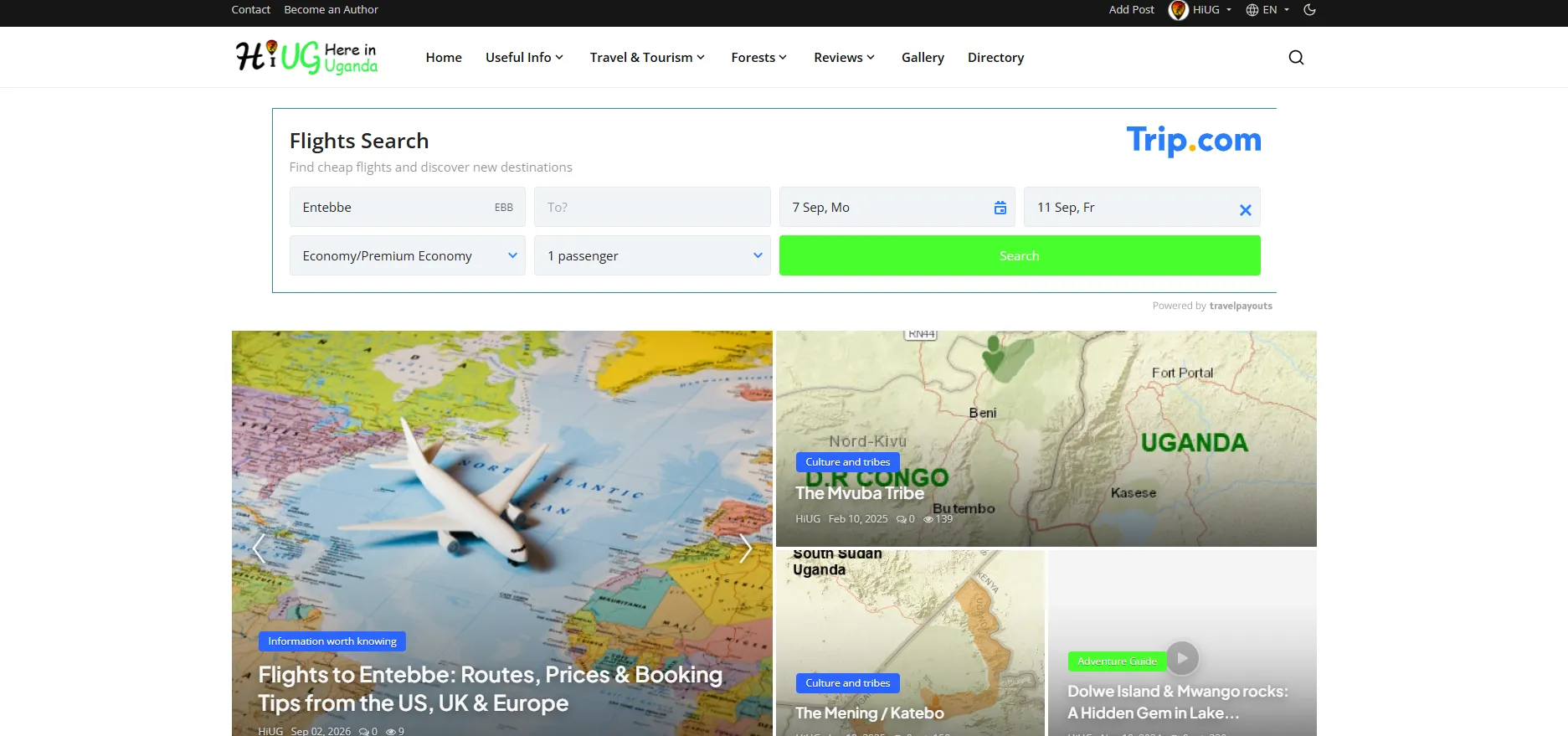Click Culture and tribes tag on Mvuba
This screenshot has height=736, width=1568.
(x=848, y=462)
